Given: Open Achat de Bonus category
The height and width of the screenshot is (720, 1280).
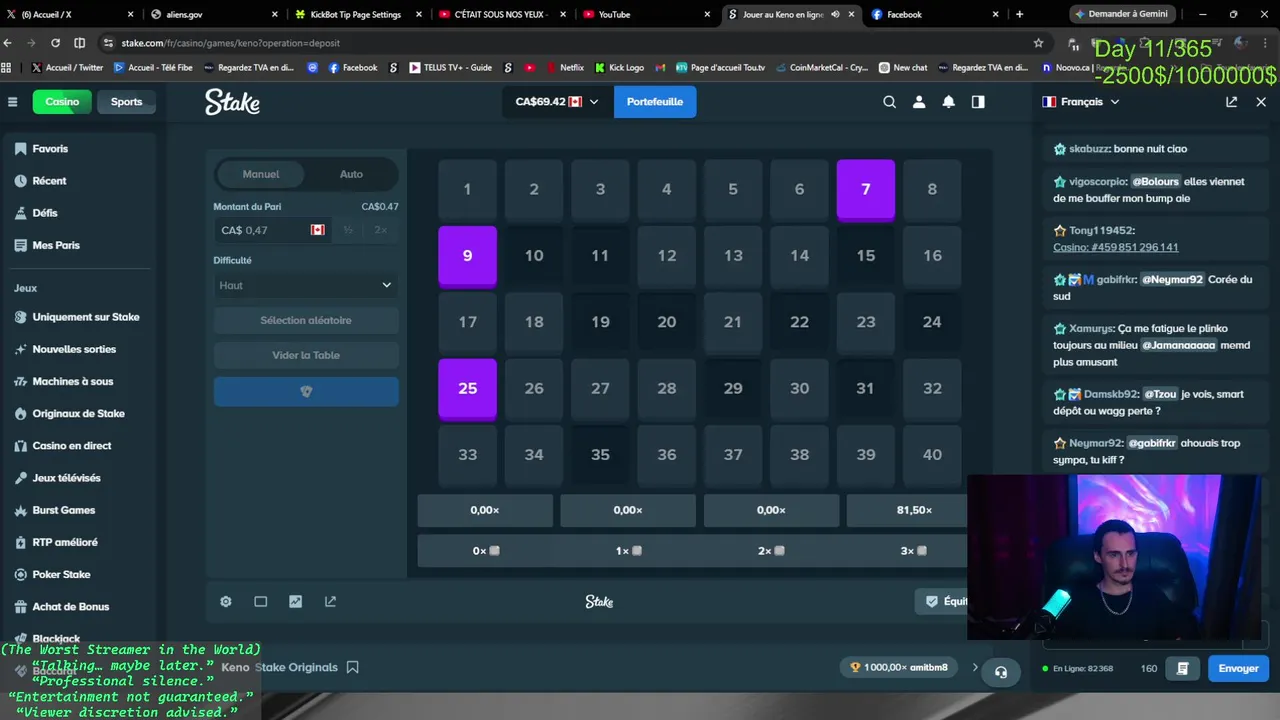Looking at the screenshot, I should tap(80, 606).
